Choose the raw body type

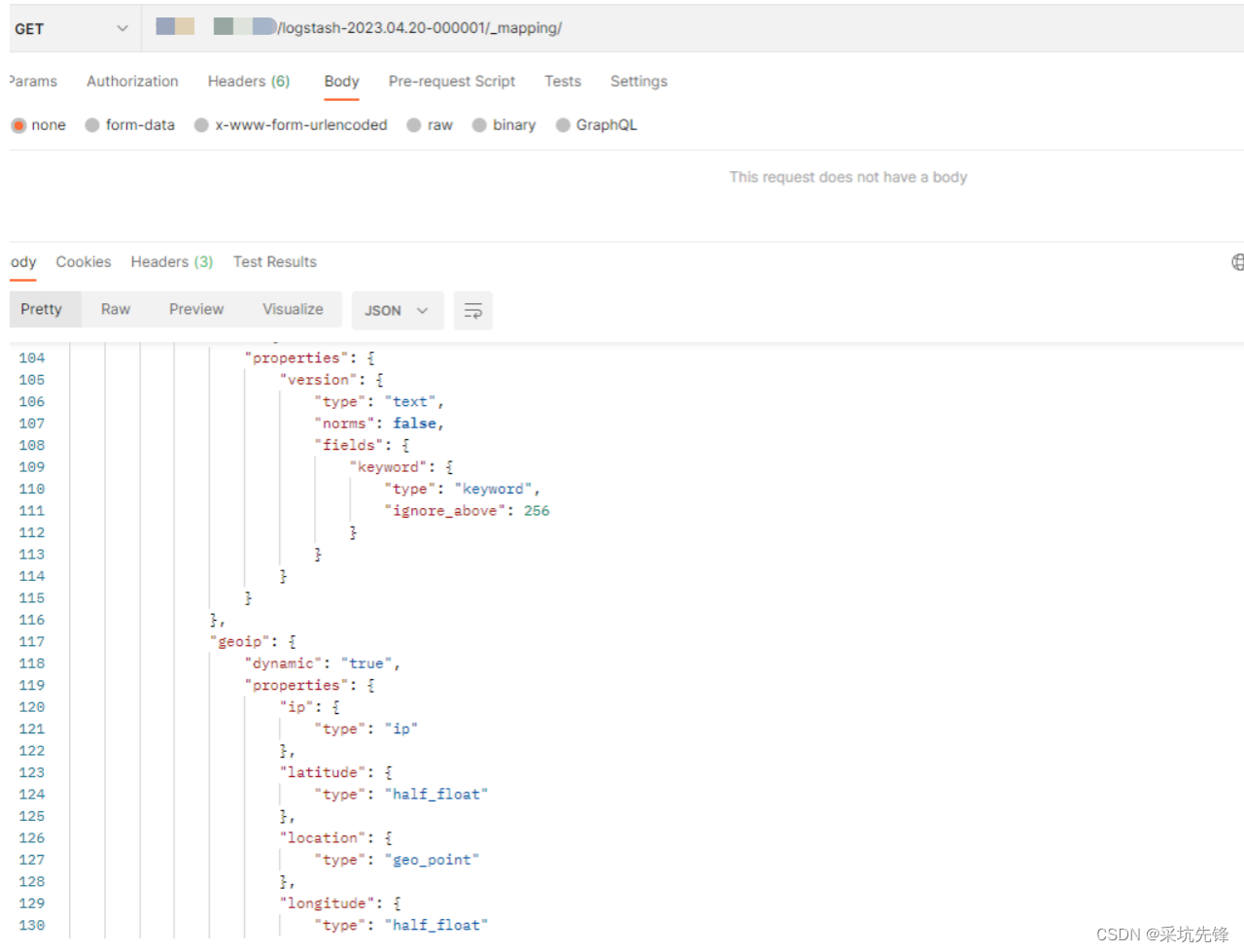pyautogui.click(x=430, y=125)
